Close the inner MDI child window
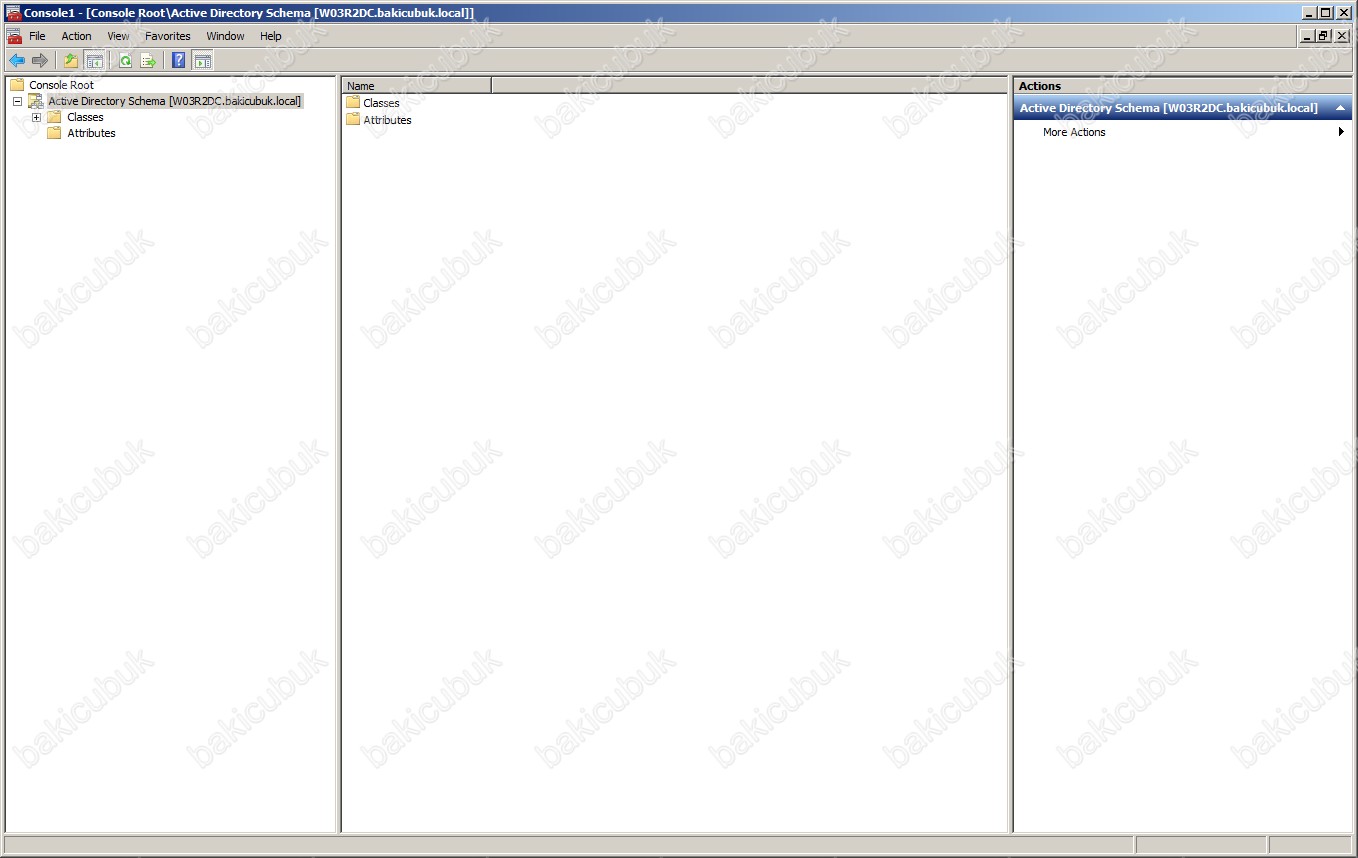Screen dimensions: 1358x858 [1342, 36]
